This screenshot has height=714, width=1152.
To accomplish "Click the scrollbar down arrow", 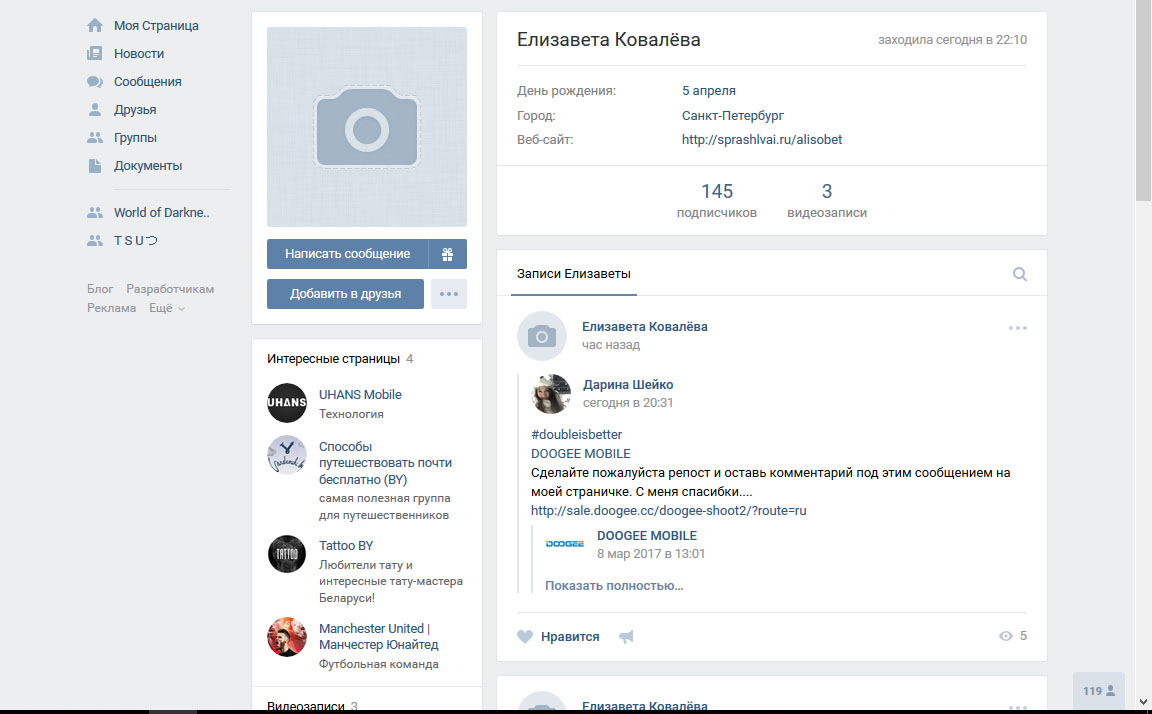I will [1143, 702].
